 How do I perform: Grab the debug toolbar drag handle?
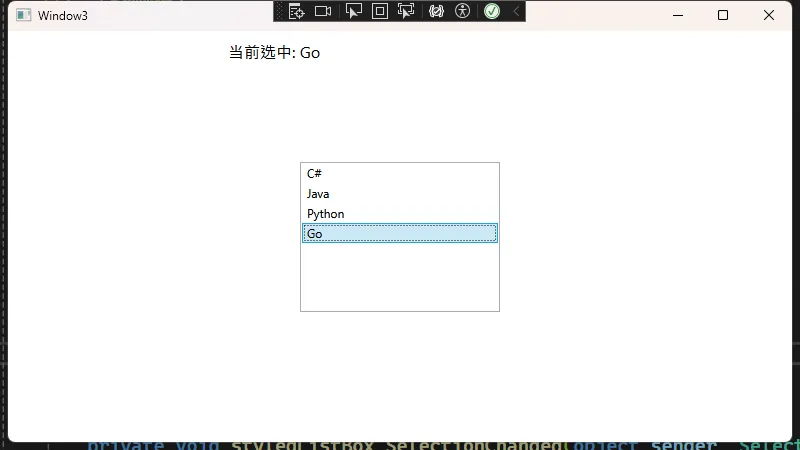pos(280,11)
